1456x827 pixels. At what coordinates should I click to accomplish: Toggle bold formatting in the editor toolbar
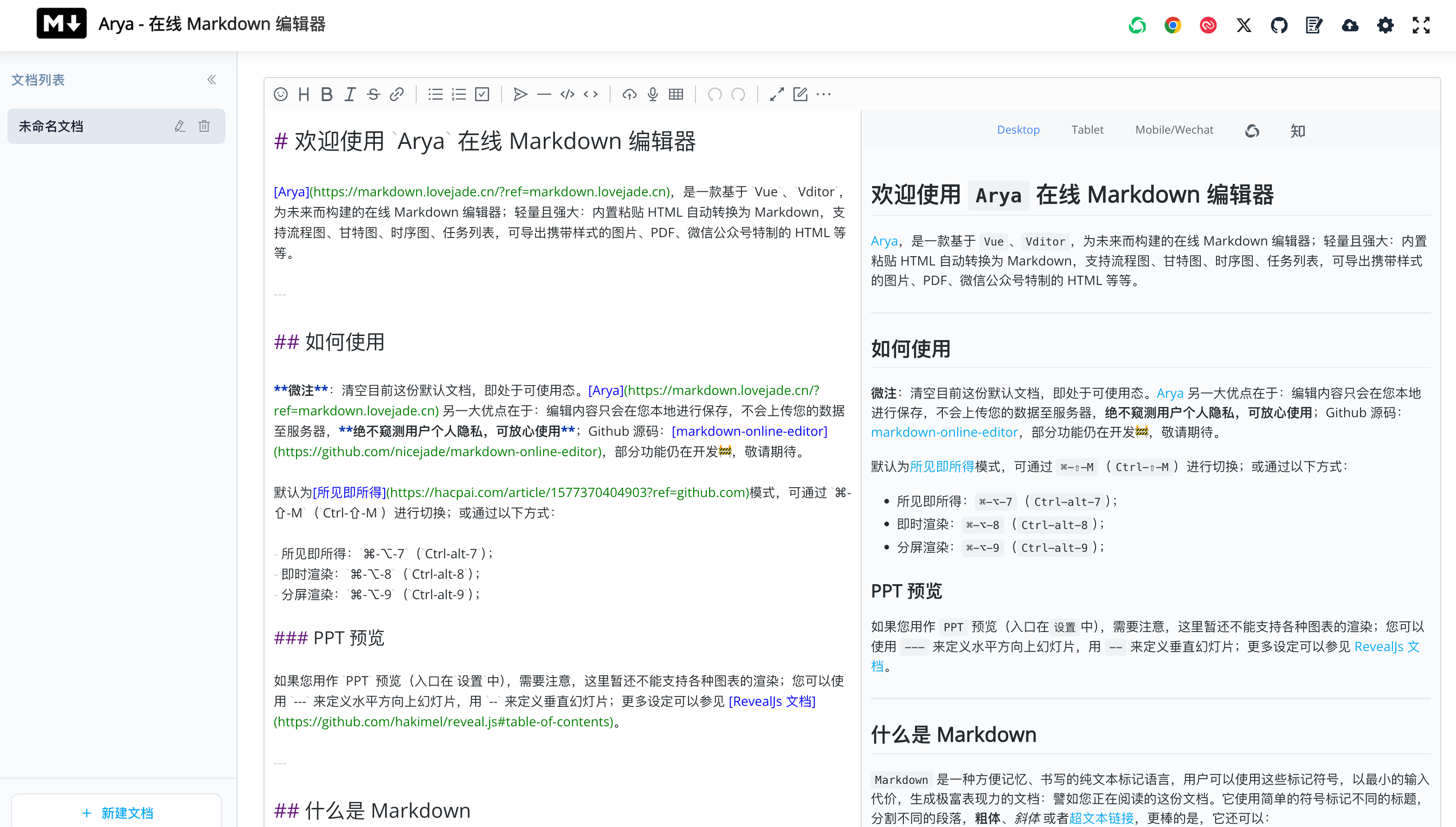tap(327, 94)
